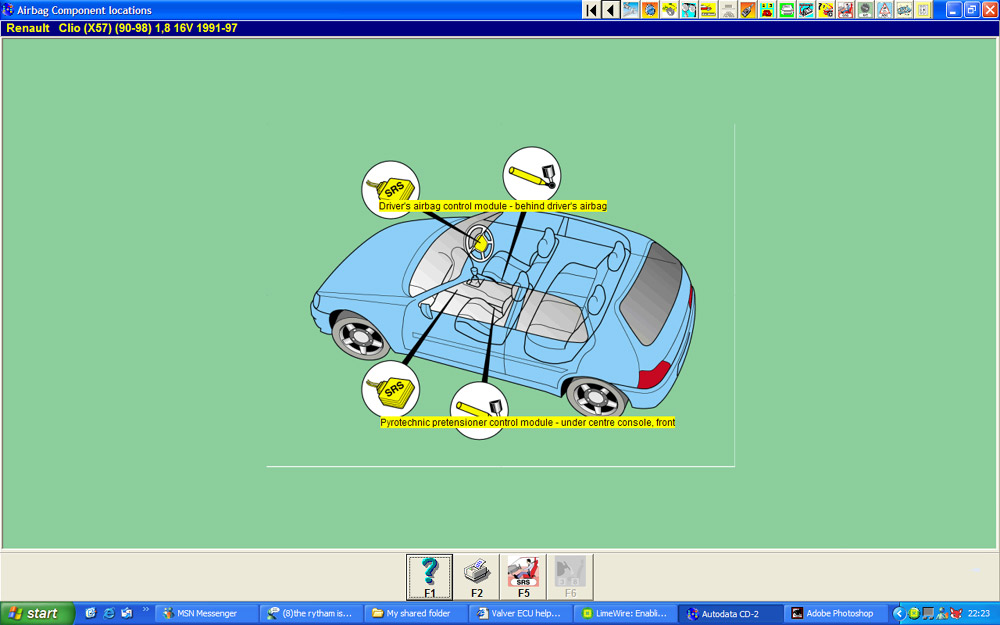Image resolution: width=1000 pixels, height=625 pixels.
Task: Select the upper pretensioner callout circle
Action: (x=531, y=175)
